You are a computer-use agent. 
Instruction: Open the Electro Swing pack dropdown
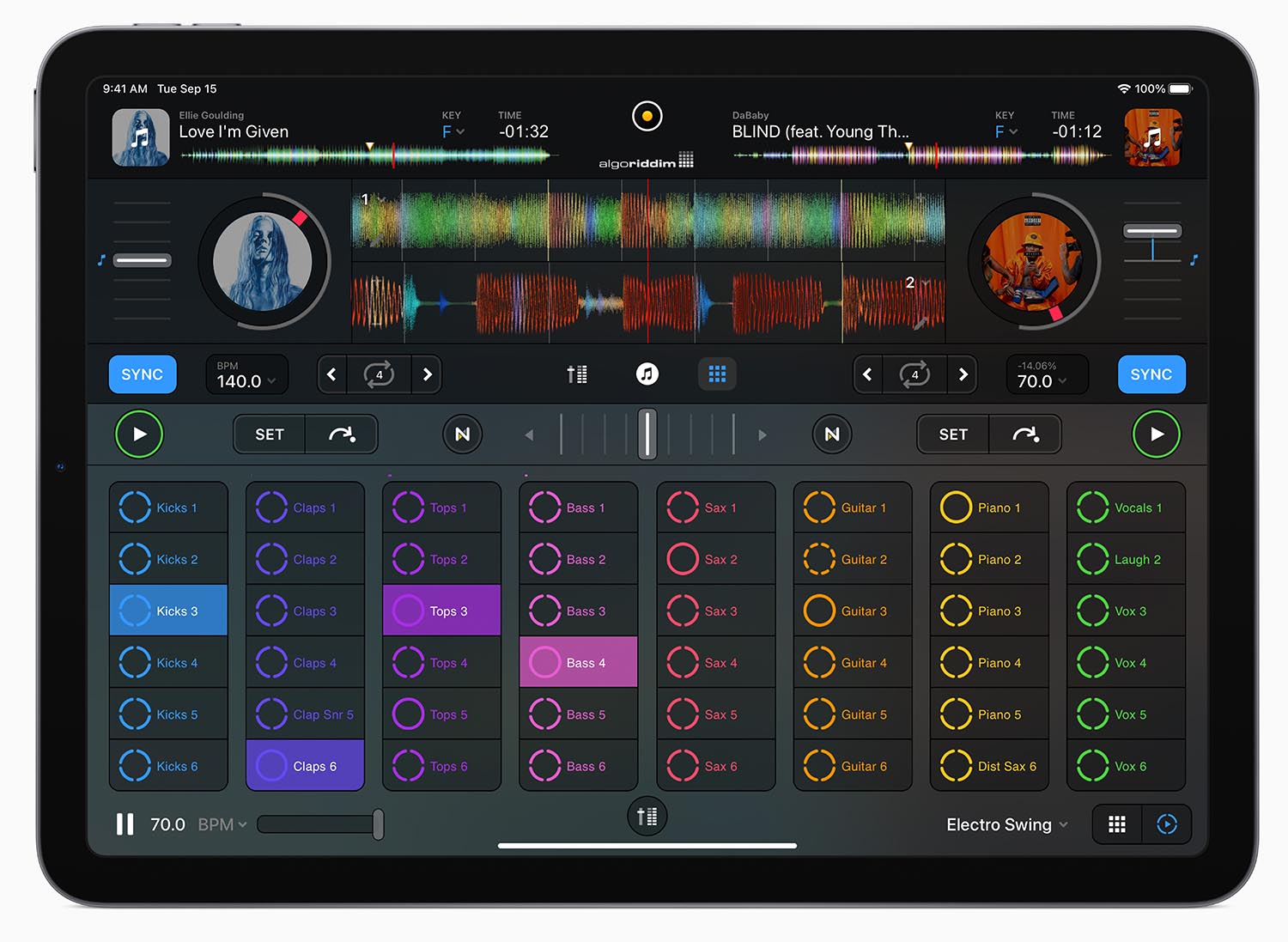(x=1007, y=824)
